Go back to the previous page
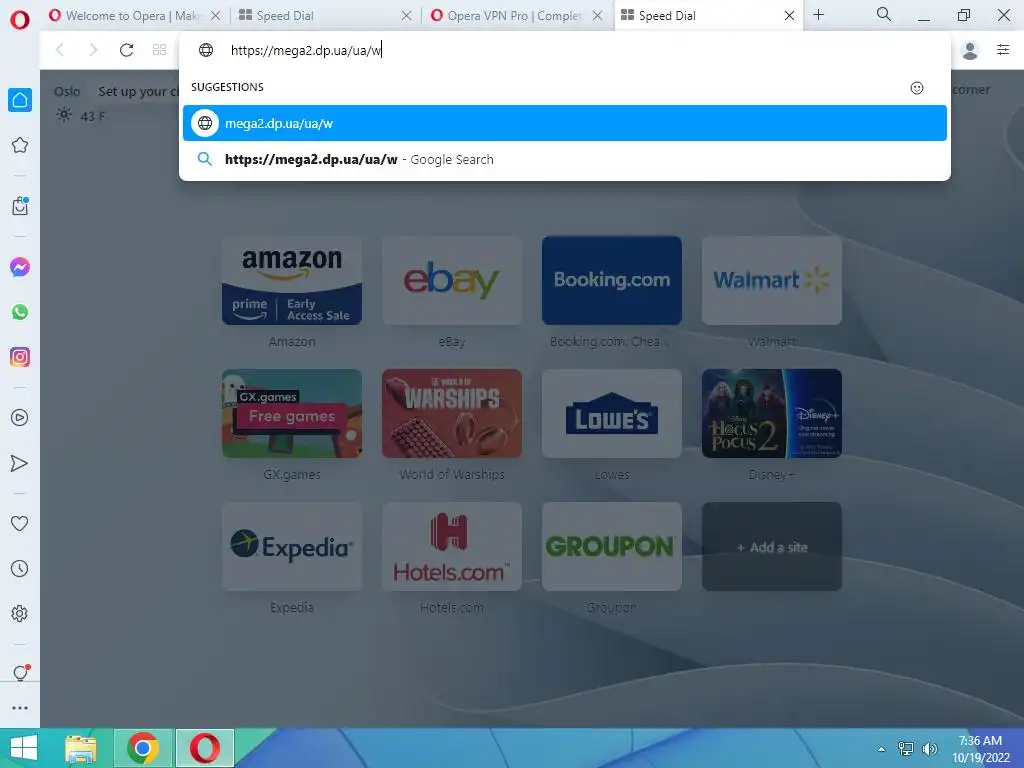 coord(60,50)
